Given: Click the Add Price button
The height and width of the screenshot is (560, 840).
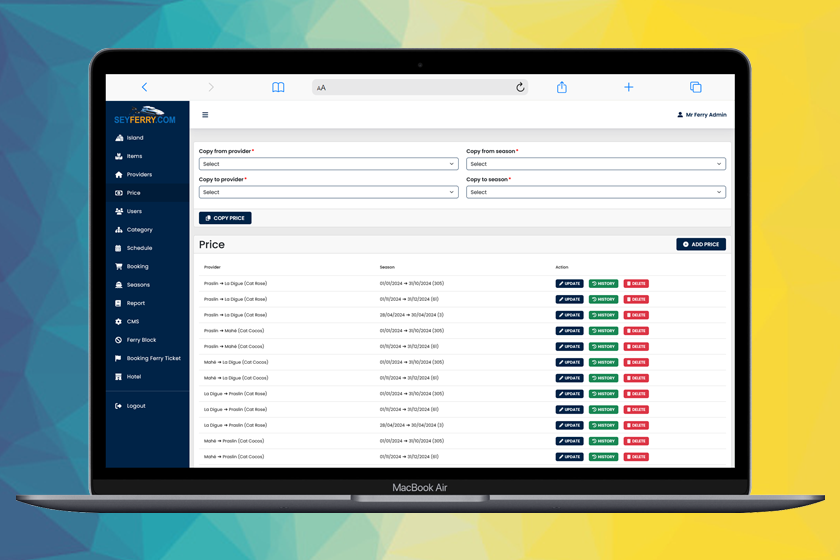Looking at the screenshot, I should 701,244.
